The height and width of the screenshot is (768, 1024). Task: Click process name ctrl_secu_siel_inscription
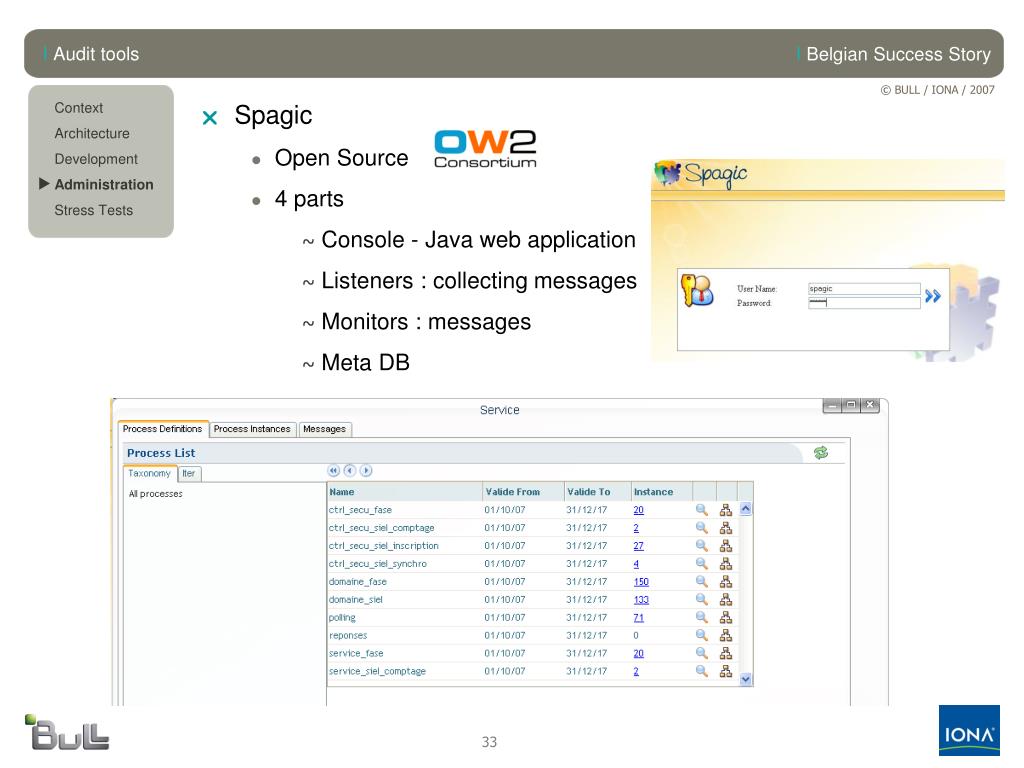click(x=383, y=546)
